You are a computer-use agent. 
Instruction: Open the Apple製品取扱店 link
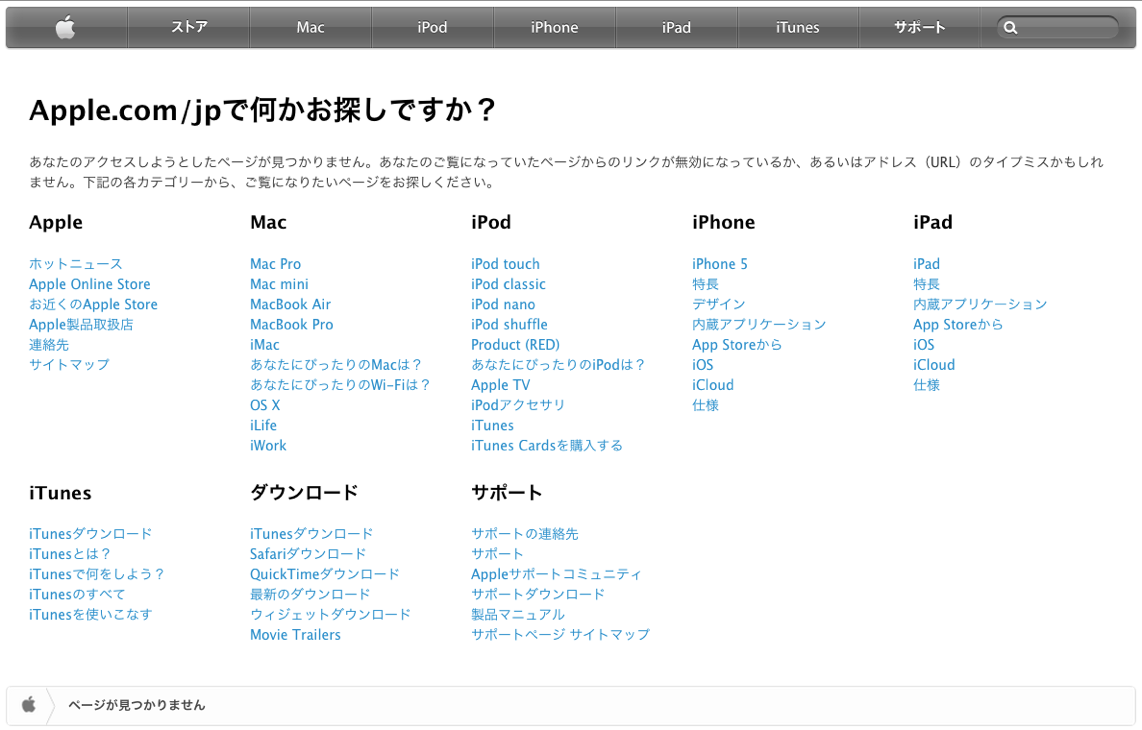[81, 324]
